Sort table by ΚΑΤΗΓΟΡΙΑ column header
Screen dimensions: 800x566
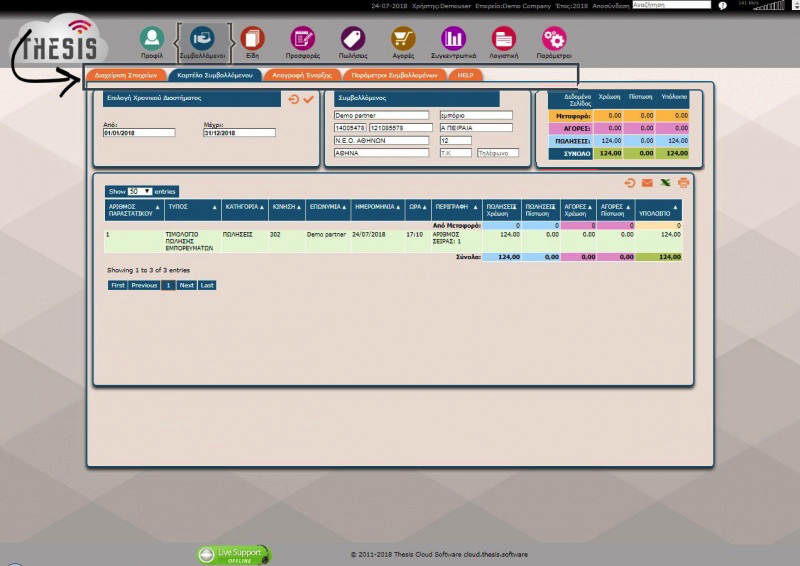243,210
